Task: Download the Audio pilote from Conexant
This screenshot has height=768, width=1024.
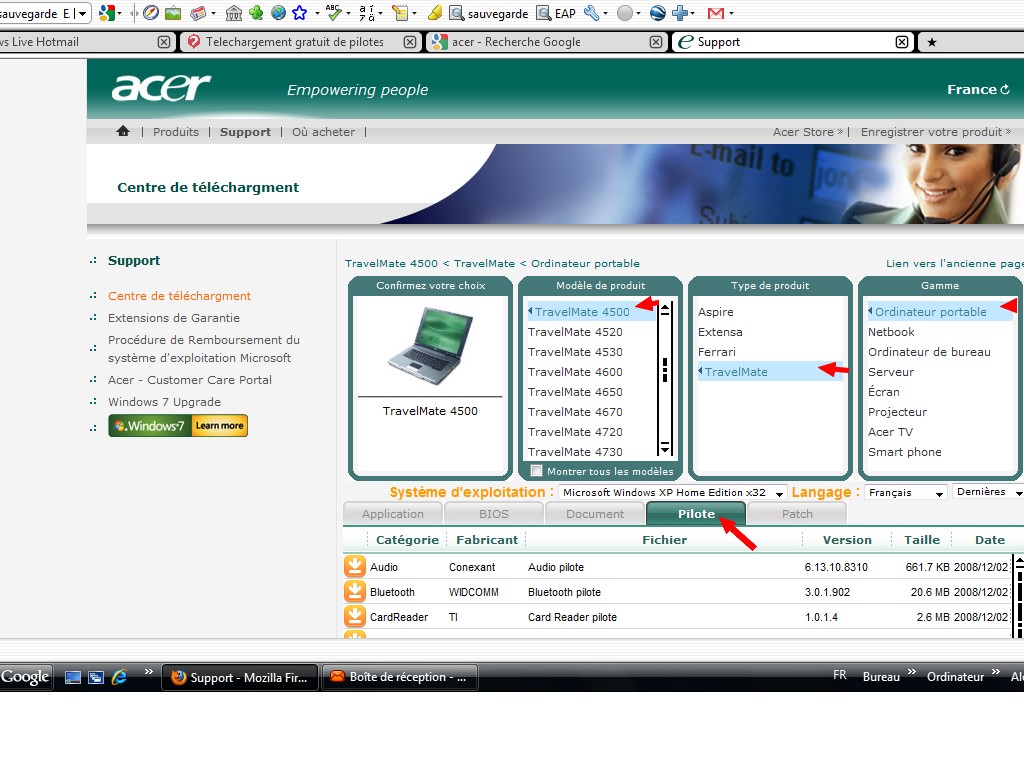Action: (x=354, y=567)
